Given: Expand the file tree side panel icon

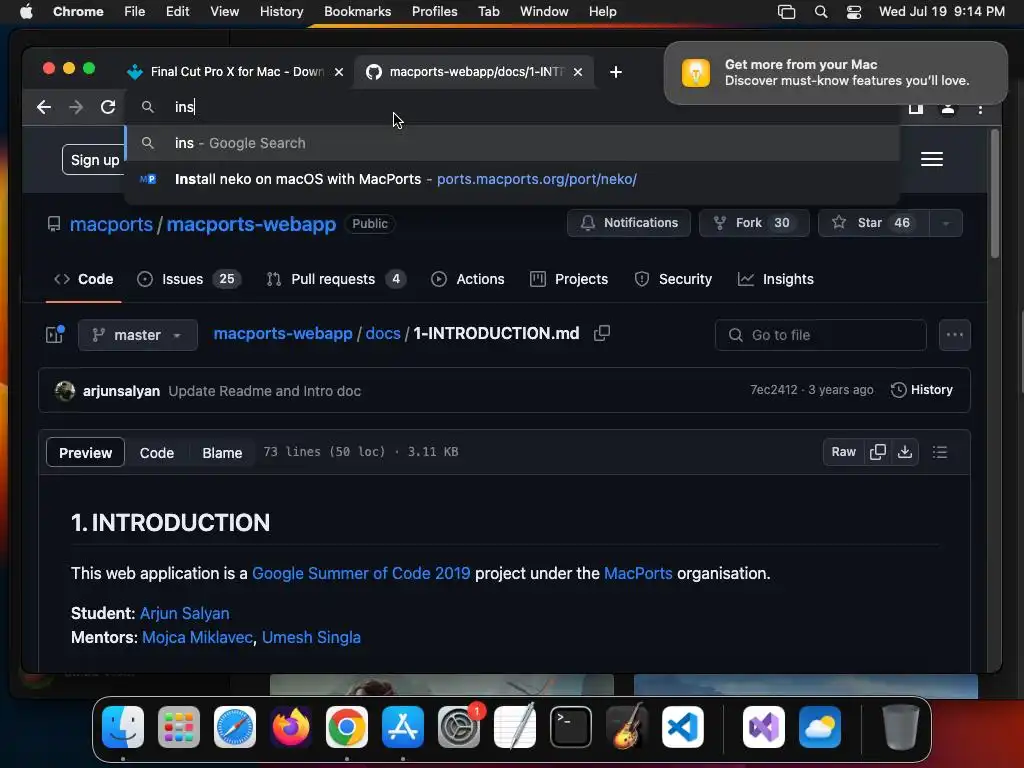Looking at the screenshot, I should (55, 334).
